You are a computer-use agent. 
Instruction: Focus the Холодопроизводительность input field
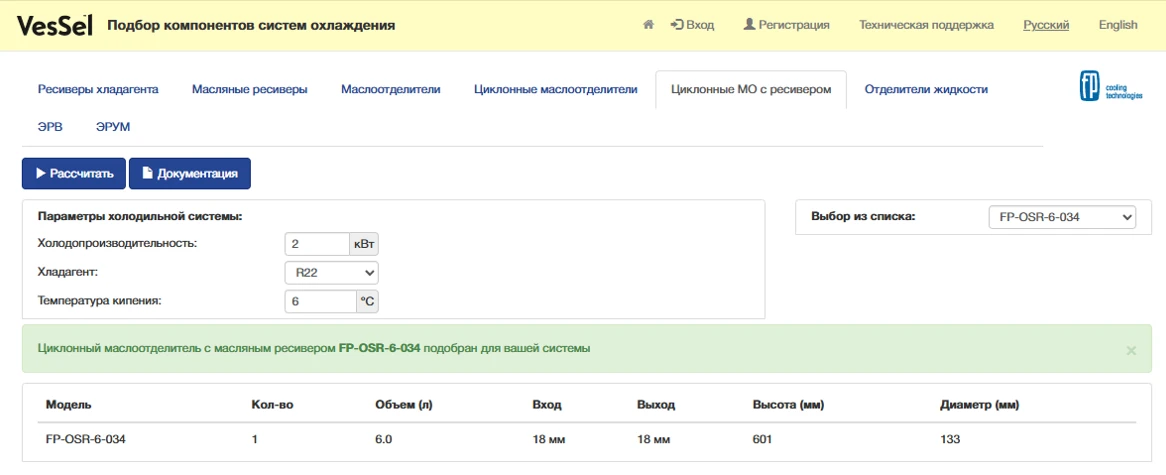317,244
